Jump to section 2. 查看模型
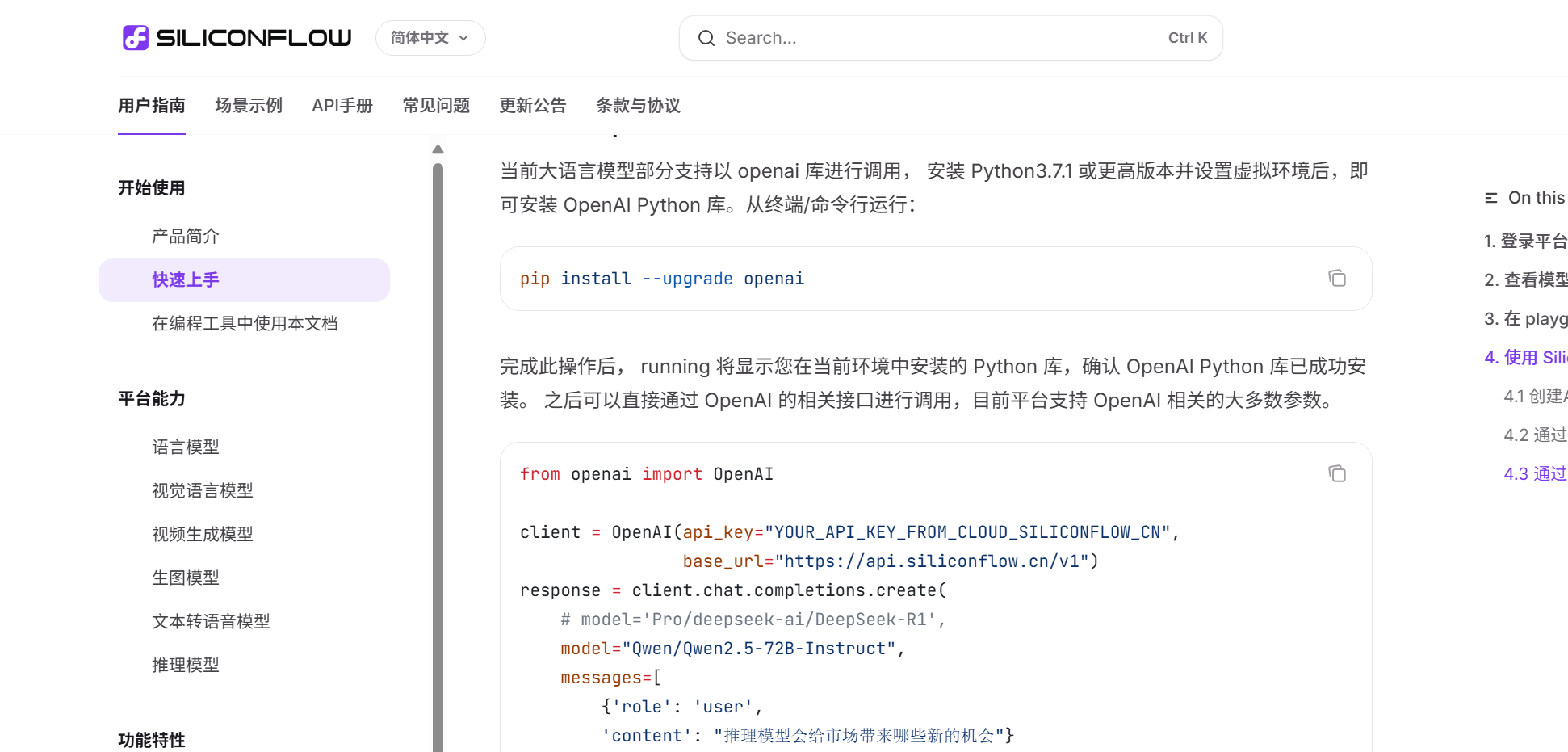Viewport: 1568px width, 752px height. pos(1526,279)
